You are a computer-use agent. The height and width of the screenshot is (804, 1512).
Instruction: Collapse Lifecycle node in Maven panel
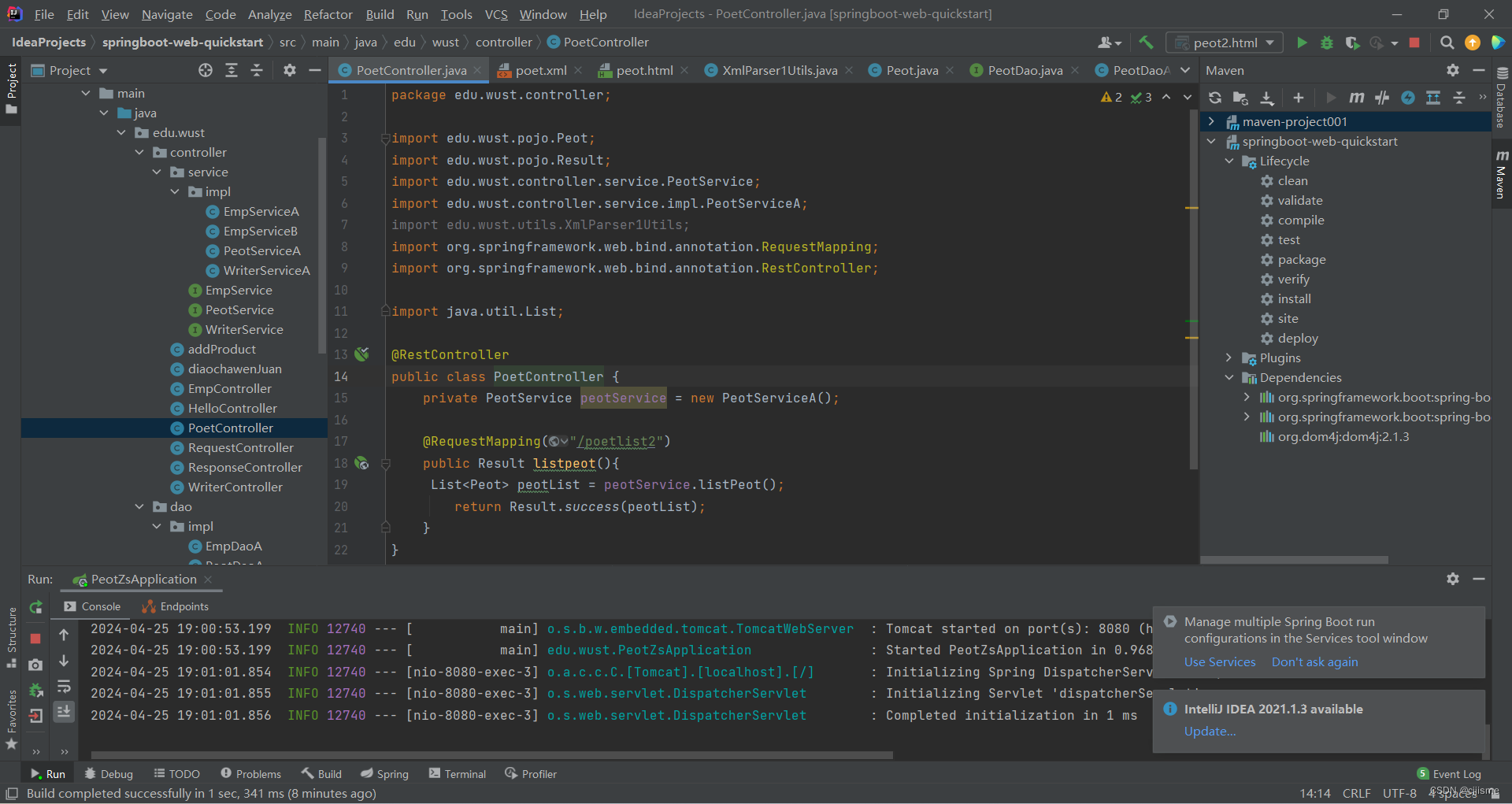tap(1228, 161)
